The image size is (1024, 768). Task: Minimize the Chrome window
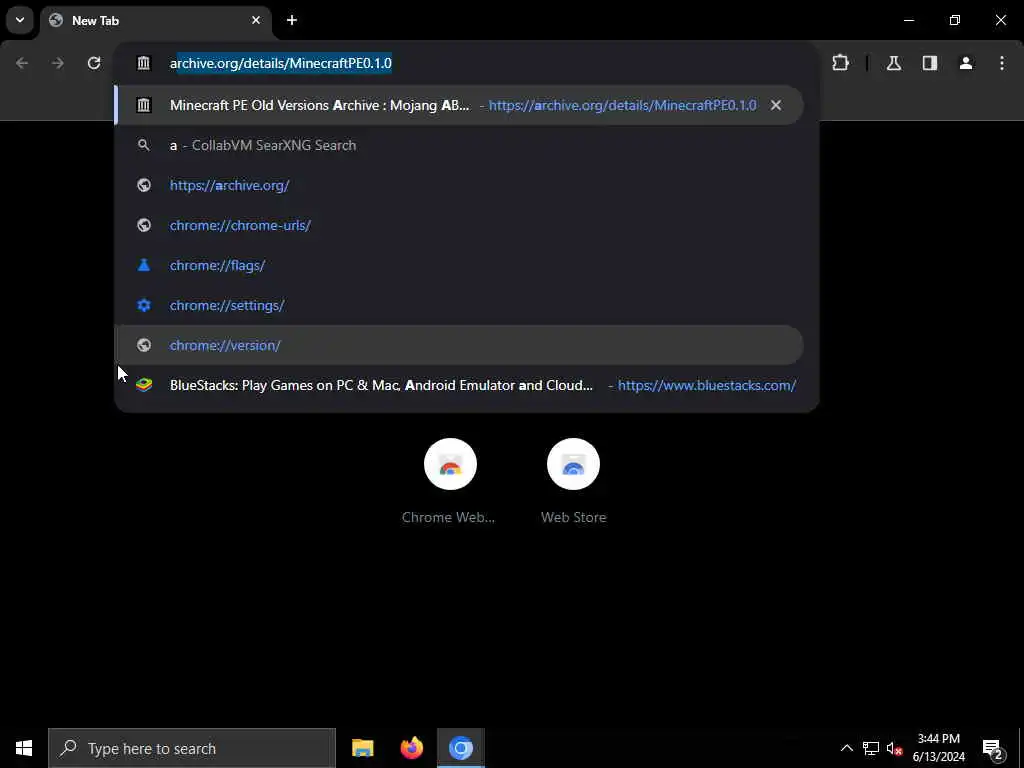click(908, 20)
